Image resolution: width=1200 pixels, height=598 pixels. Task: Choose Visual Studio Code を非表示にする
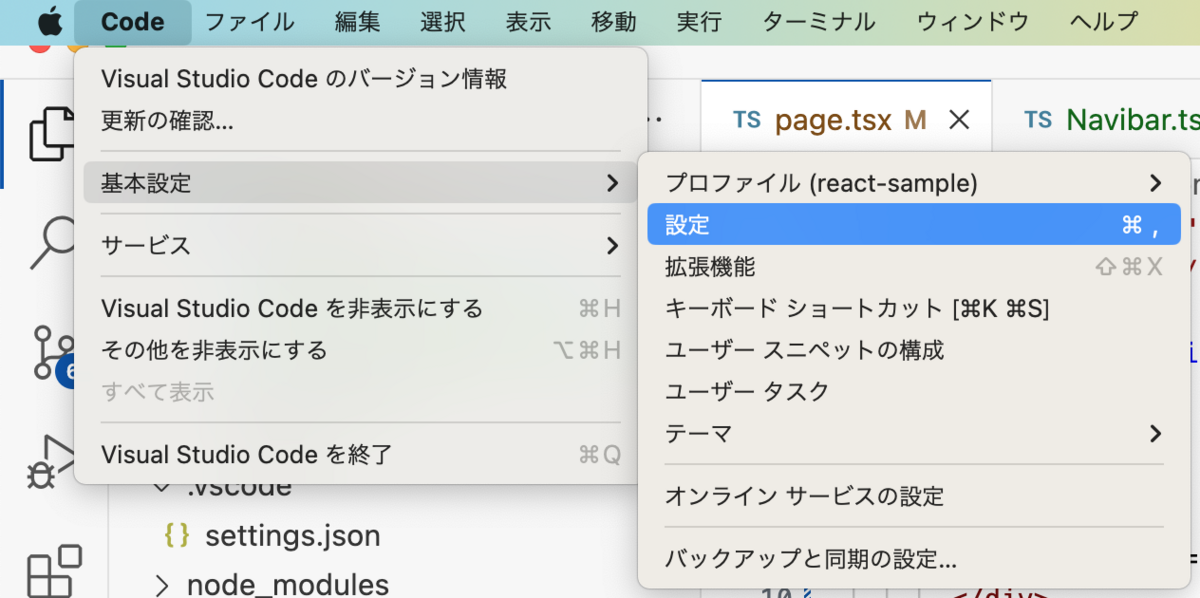click(x=360, y=308)
